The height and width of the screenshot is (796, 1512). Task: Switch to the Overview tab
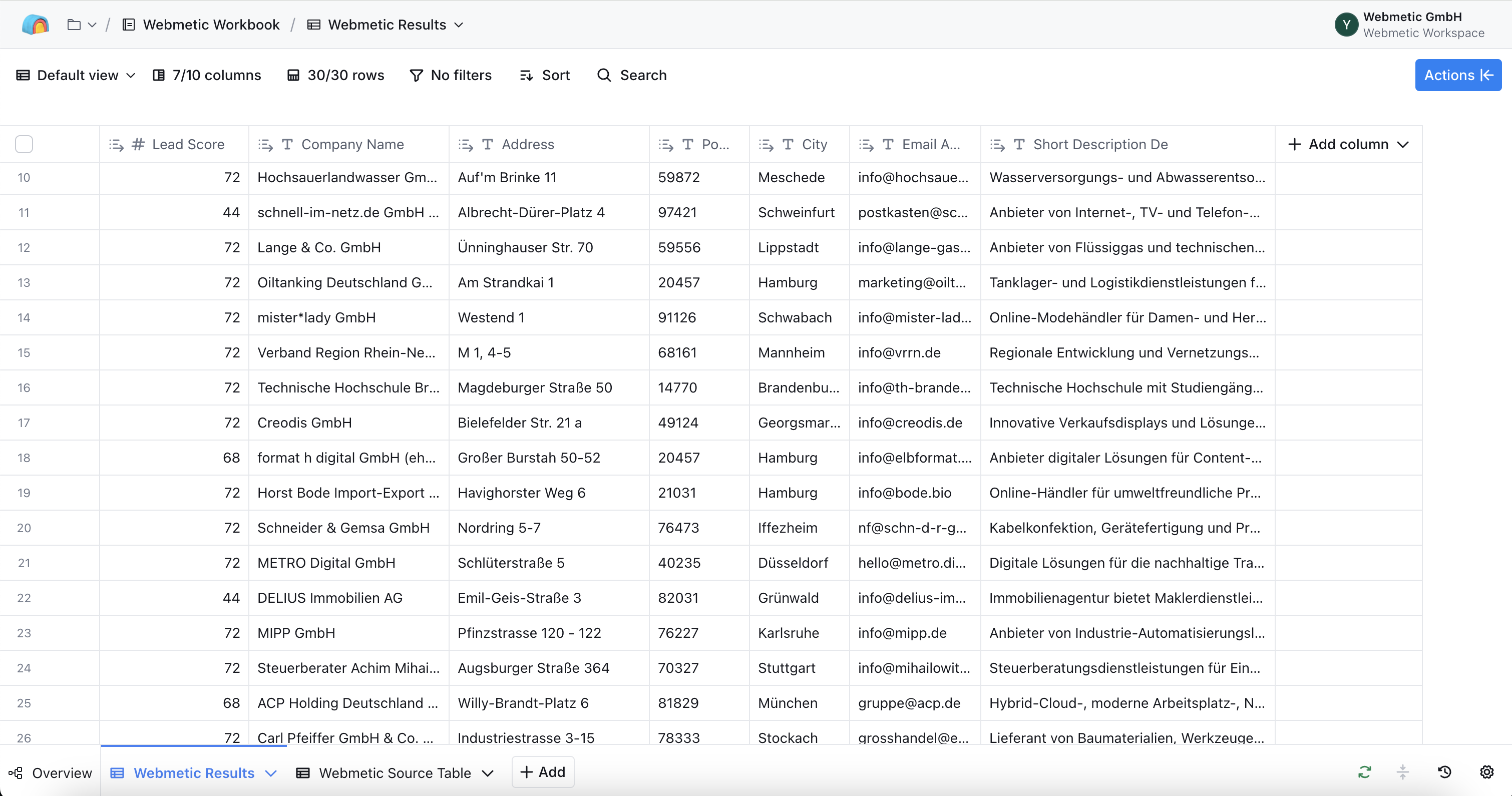pos(51,772)
